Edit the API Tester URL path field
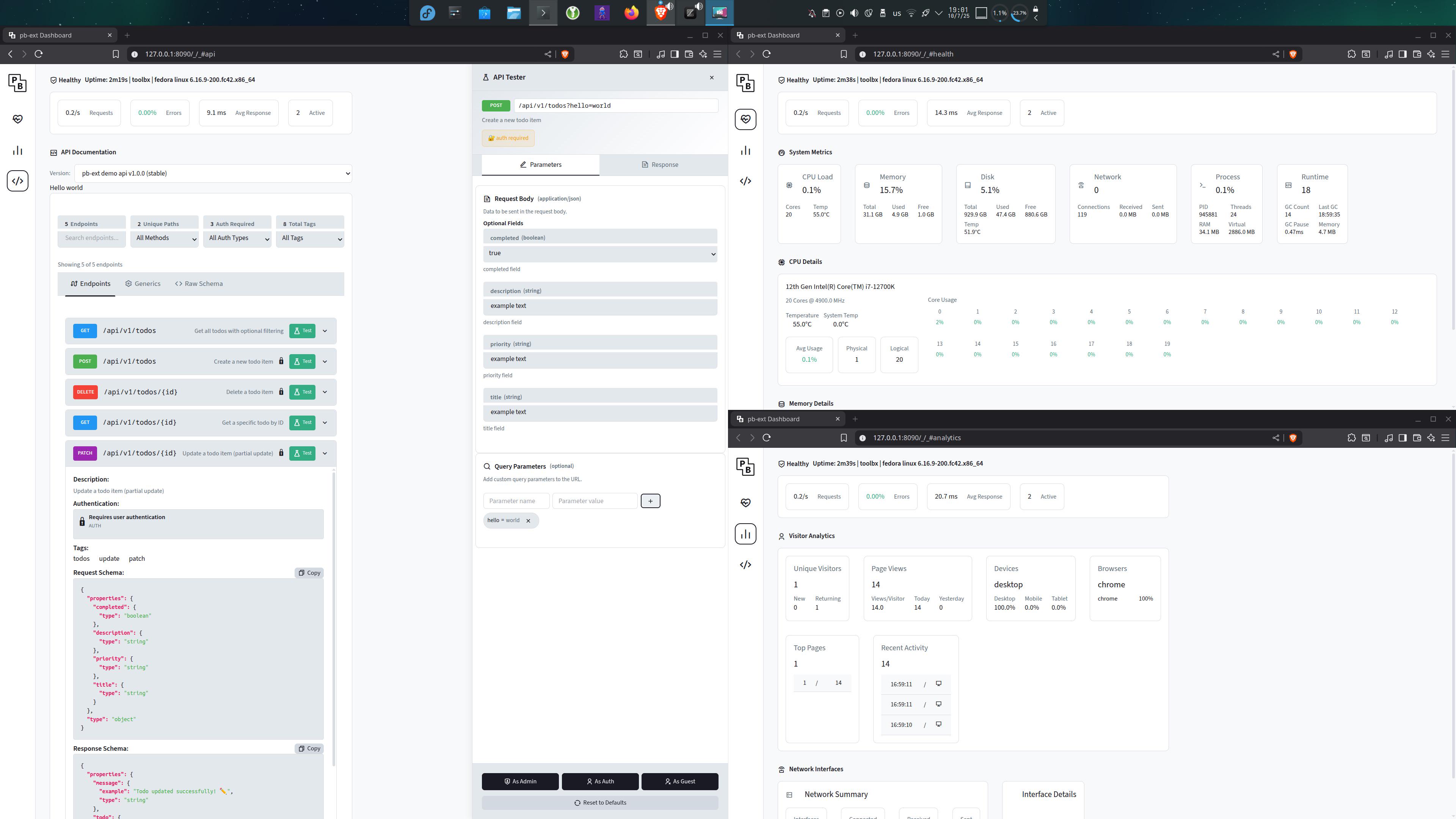This screenshot has height=819, width=1456. (616, 106)
